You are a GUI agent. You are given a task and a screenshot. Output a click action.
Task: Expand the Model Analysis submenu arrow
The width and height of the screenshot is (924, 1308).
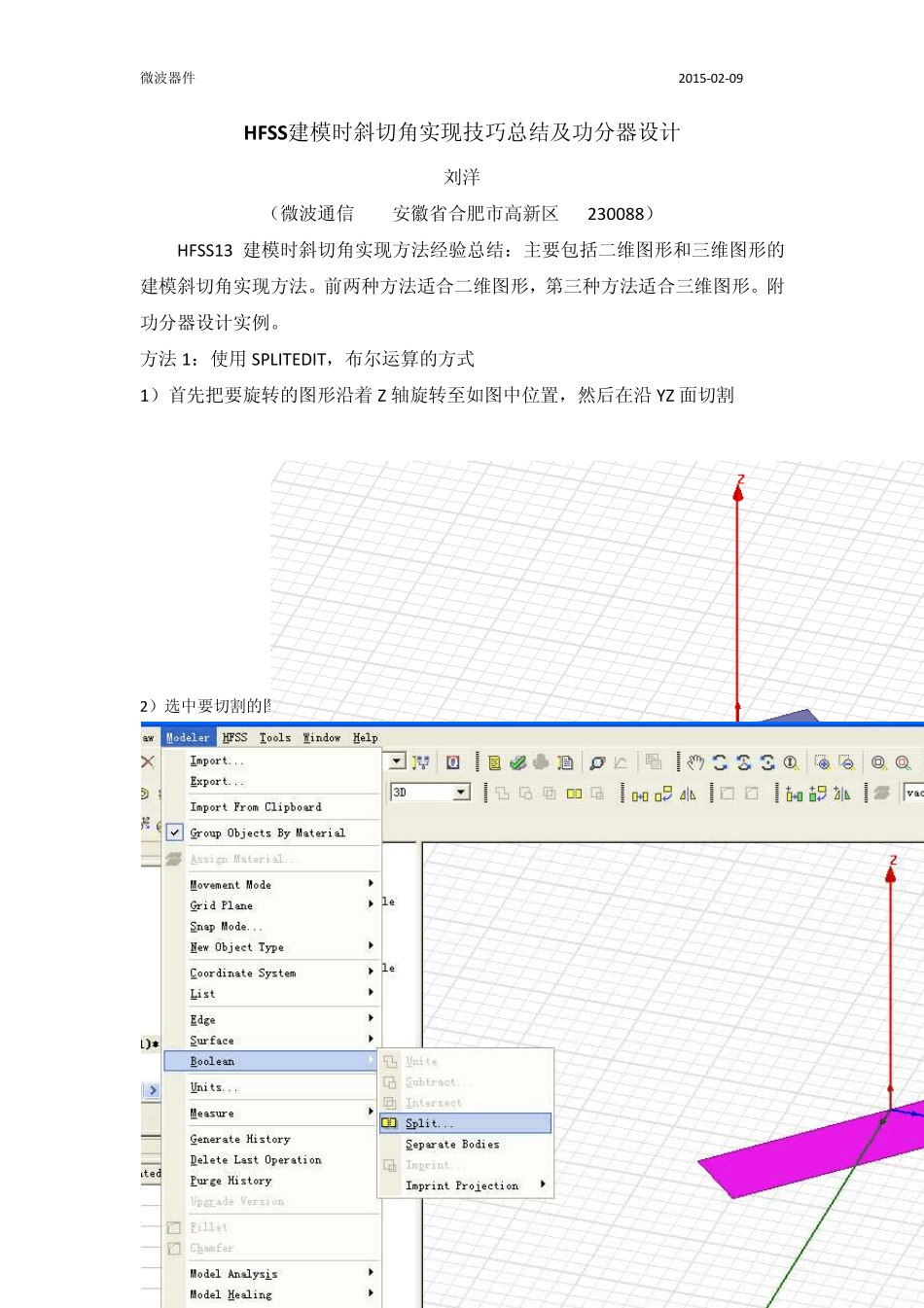pos(371,1272)
